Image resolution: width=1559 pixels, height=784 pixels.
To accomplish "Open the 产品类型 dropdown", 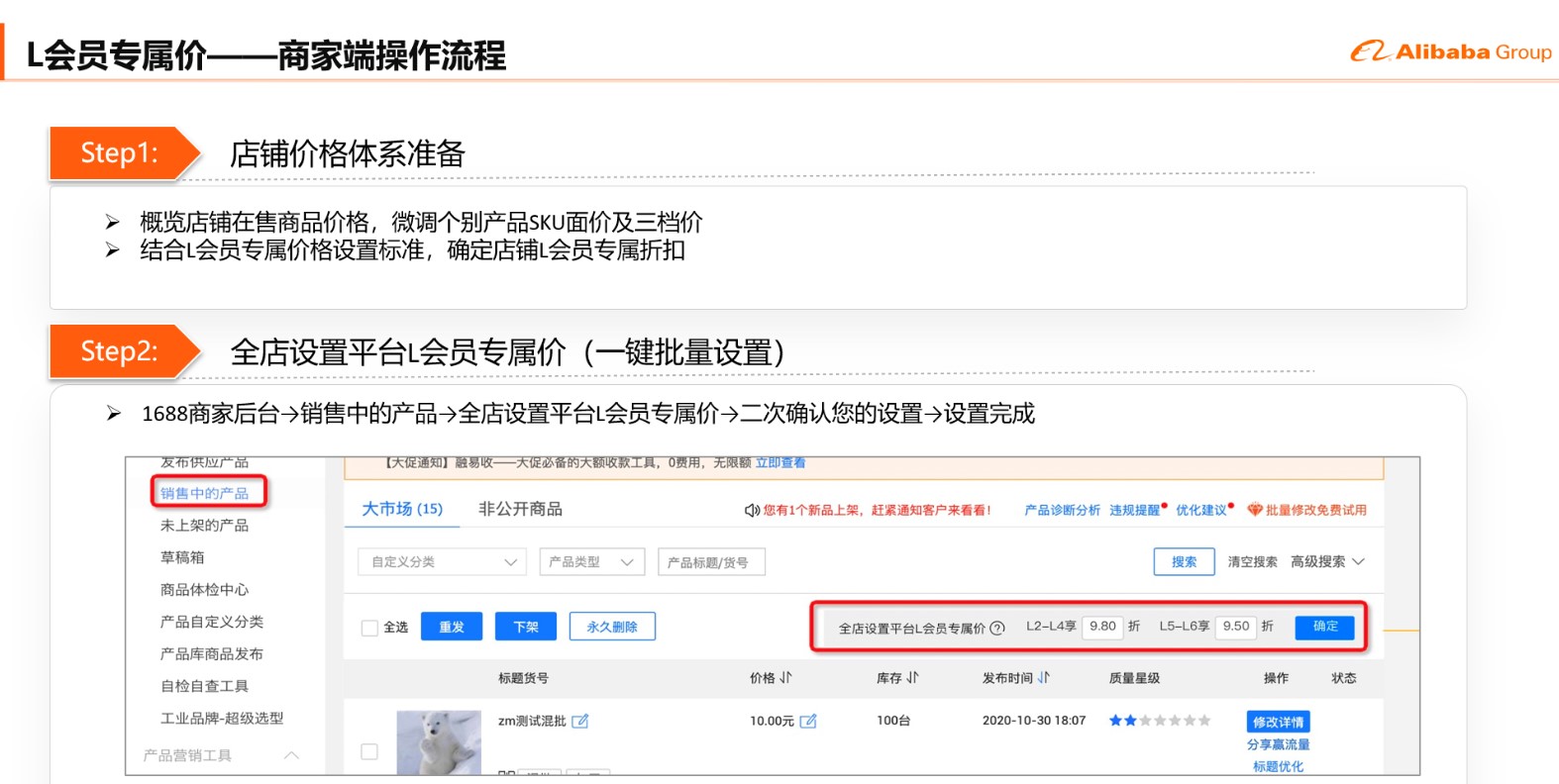I will point(591,562).
